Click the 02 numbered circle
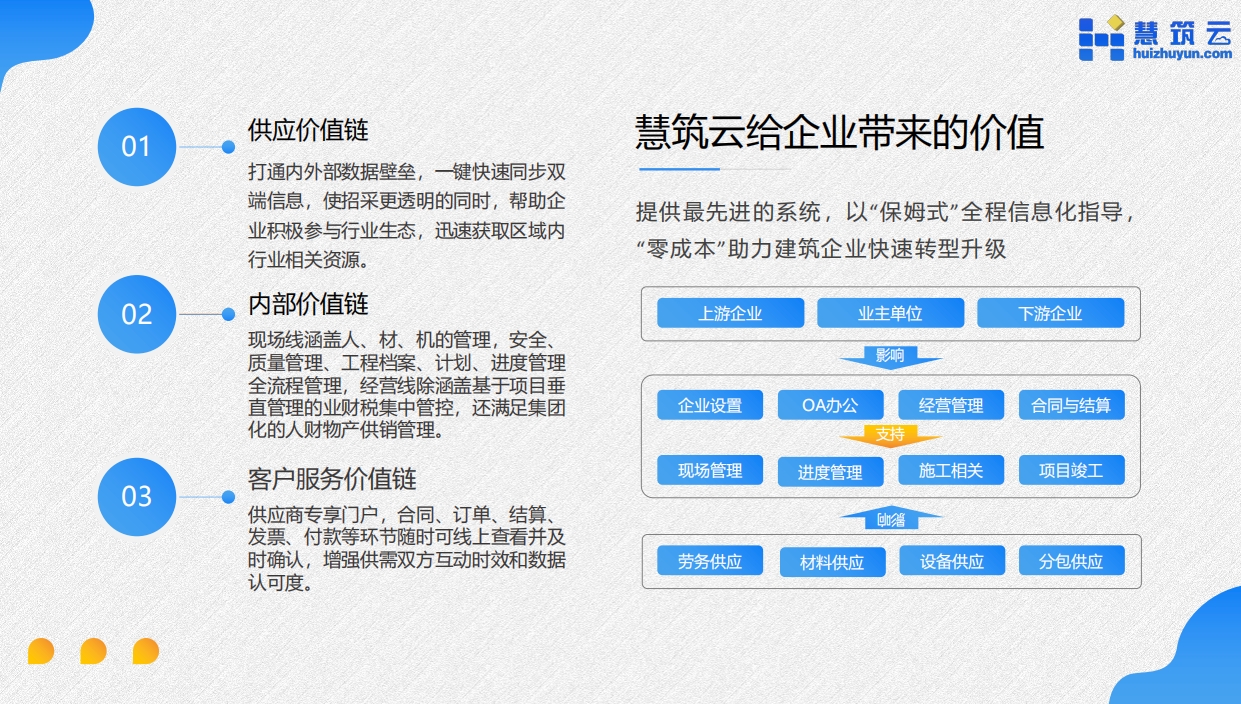Image resolution: width=1241 pixels, height=704 pixels. pyautogui.click(x=136, y=314)
